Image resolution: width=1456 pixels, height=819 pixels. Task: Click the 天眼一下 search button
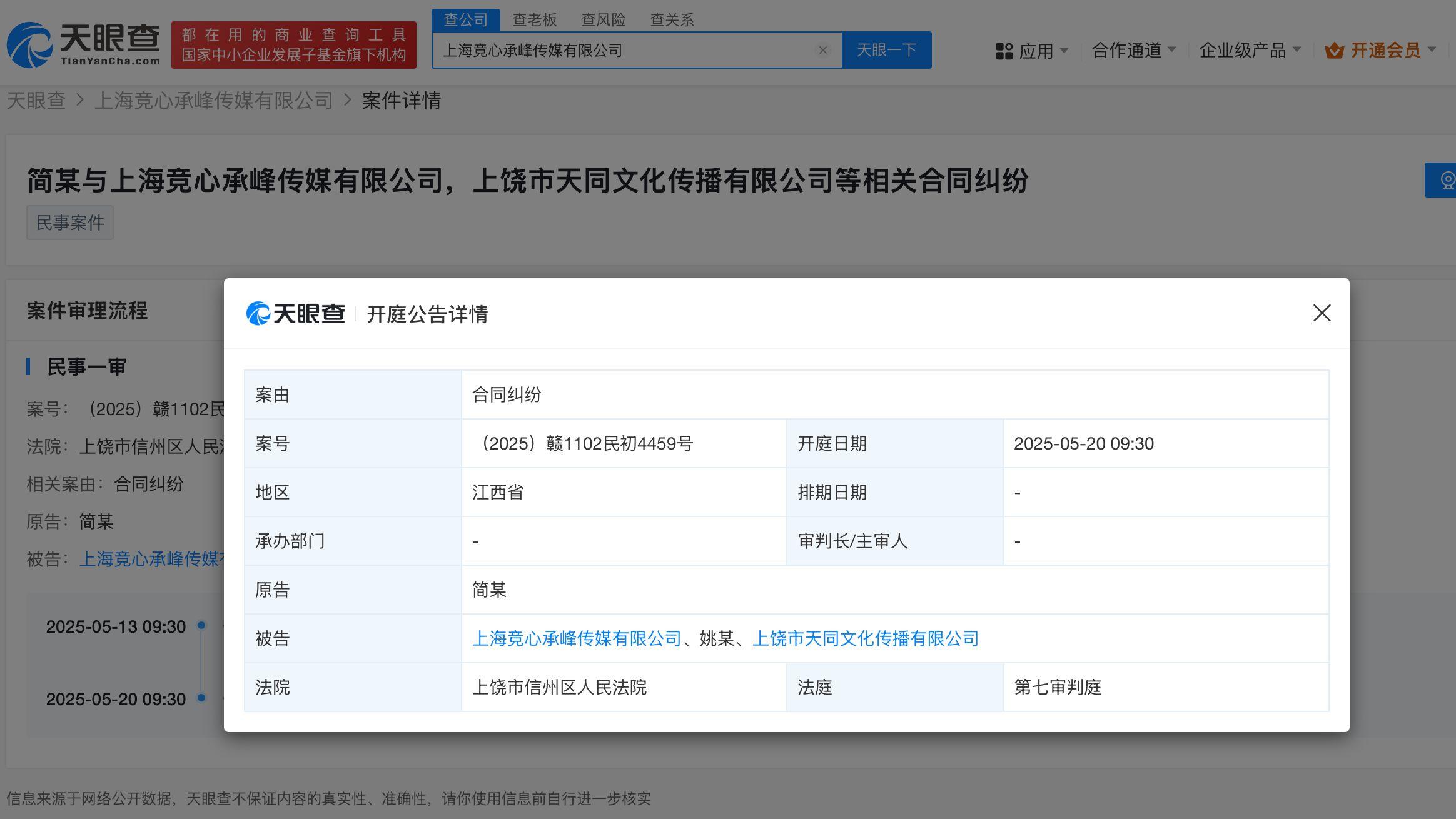pos(886,50)
